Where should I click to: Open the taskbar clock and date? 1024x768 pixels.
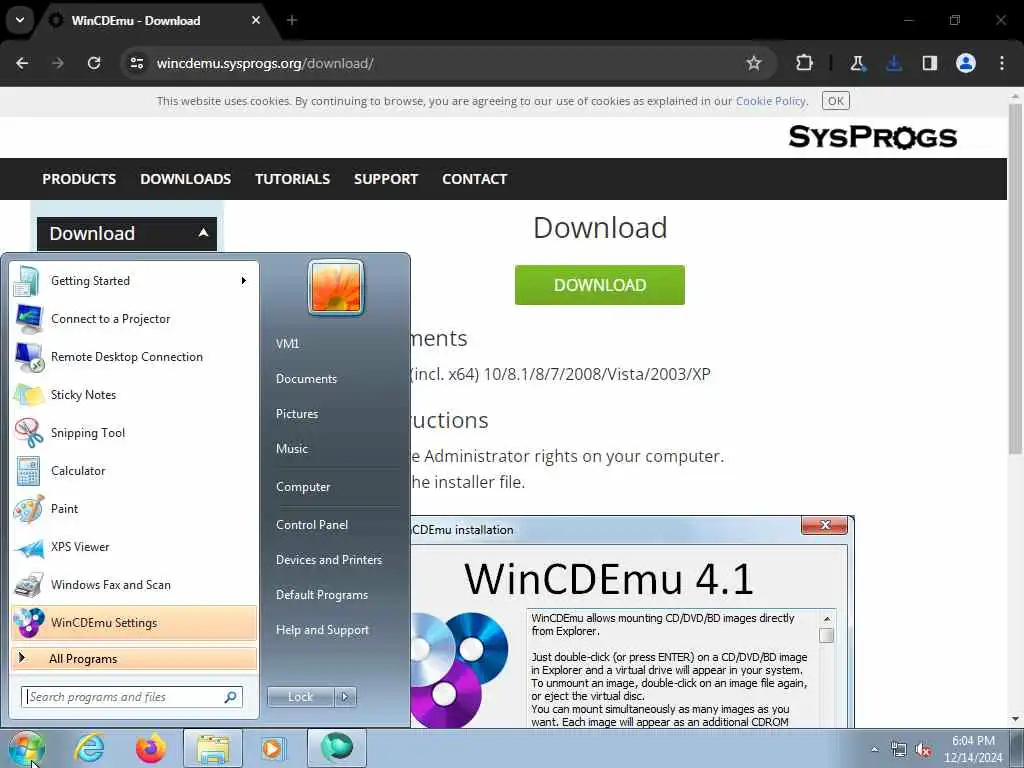[973, 749]
